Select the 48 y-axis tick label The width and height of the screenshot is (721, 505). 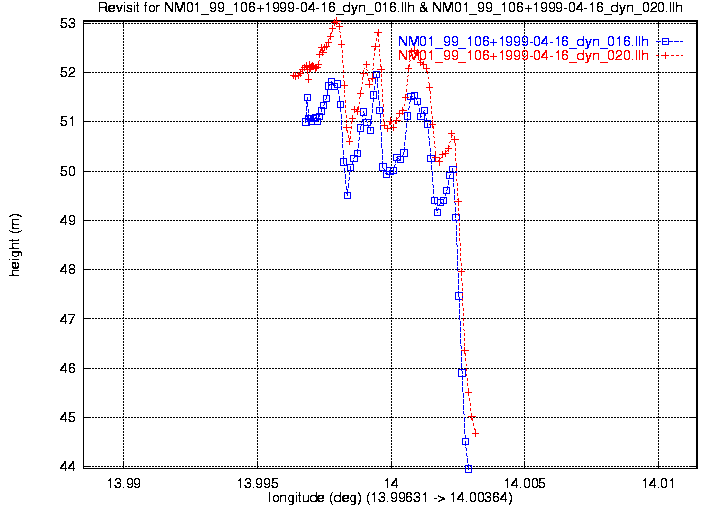pyautogui.click(x=68, y=269)
